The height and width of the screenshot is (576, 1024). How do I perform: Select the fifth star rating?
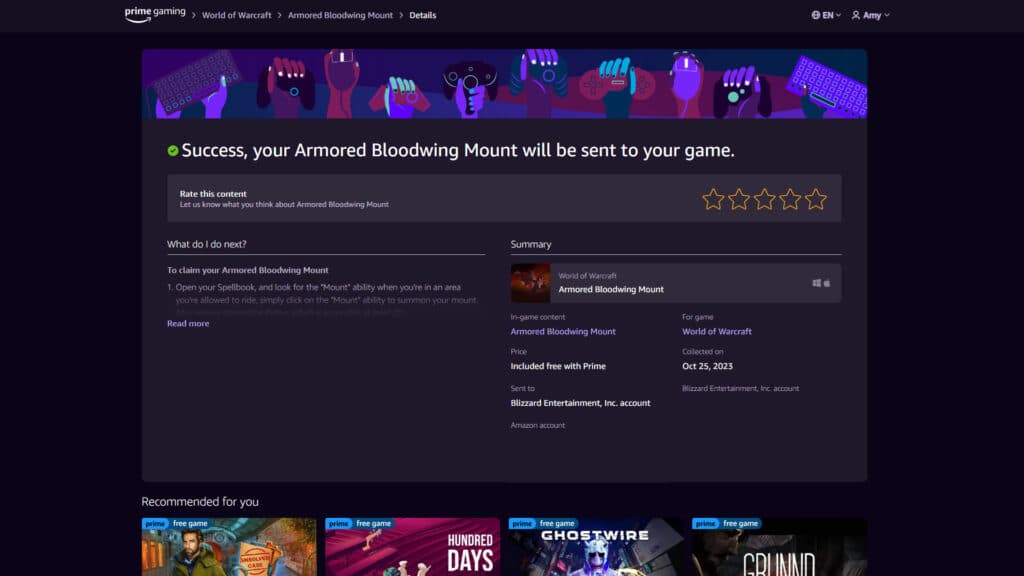(816, 199)
